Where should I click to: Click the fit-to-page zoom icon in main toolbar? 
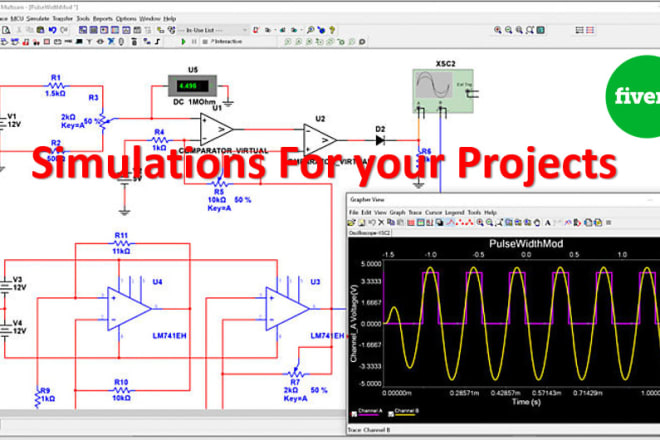click(530, 30)
